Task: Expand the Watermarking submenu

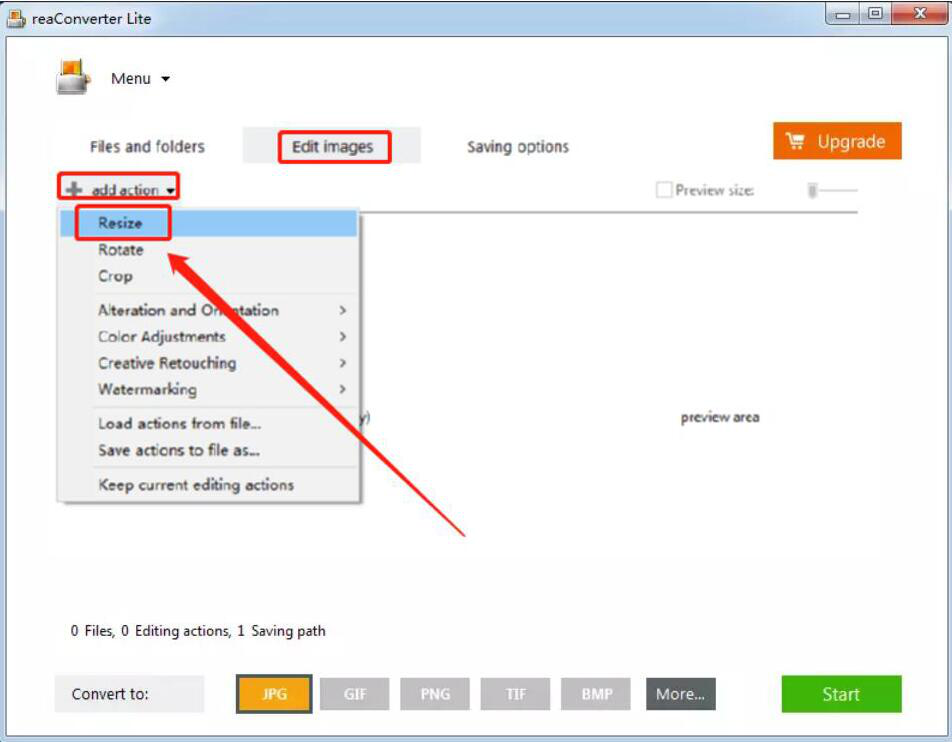Action: 209,389
